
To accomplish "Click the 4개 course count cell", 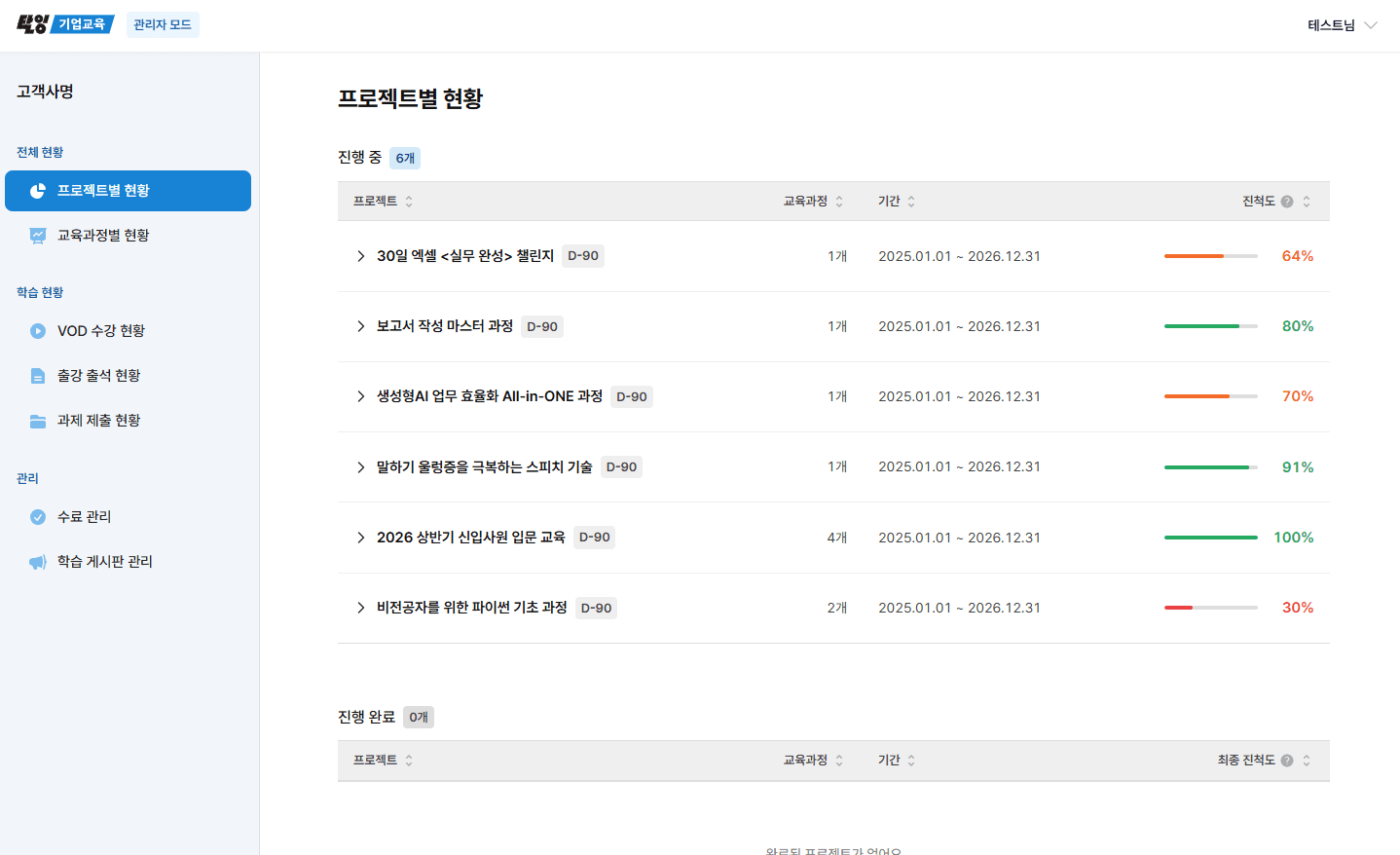I will [x=837, y=538].
